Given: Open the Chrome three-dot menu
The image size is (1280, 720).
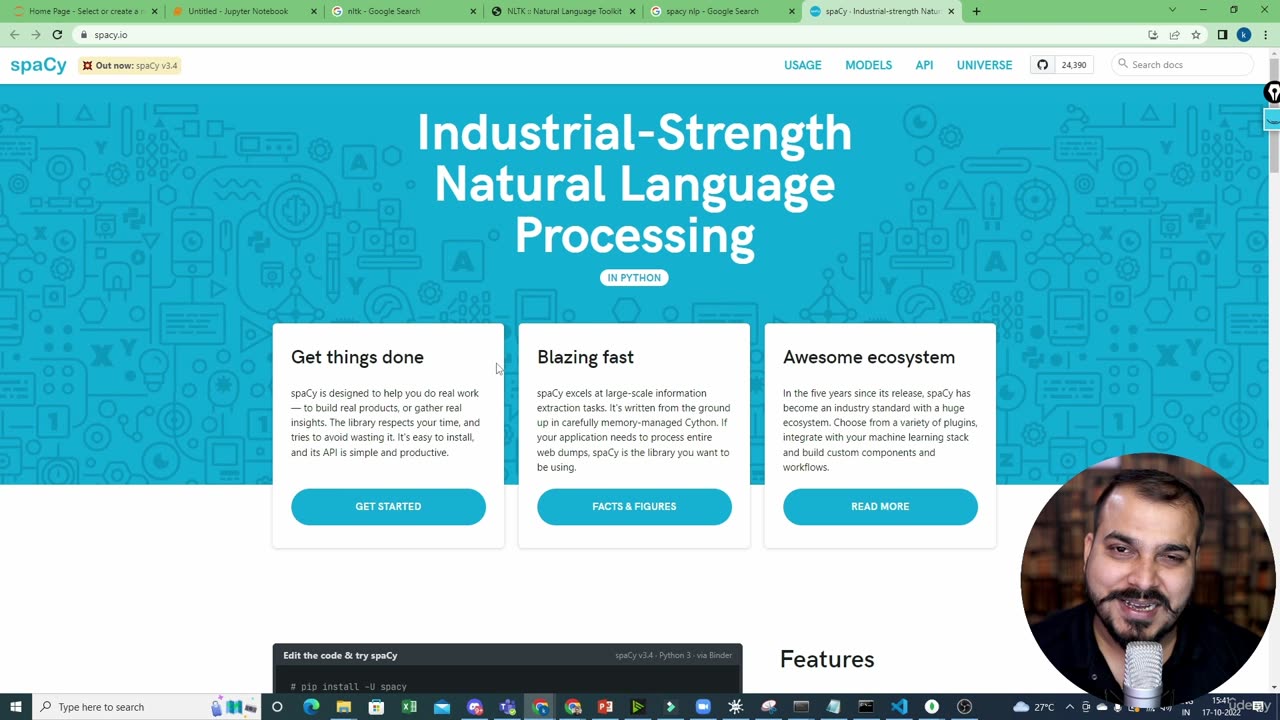Looking at the screenshot, I should coord(1264,34).
